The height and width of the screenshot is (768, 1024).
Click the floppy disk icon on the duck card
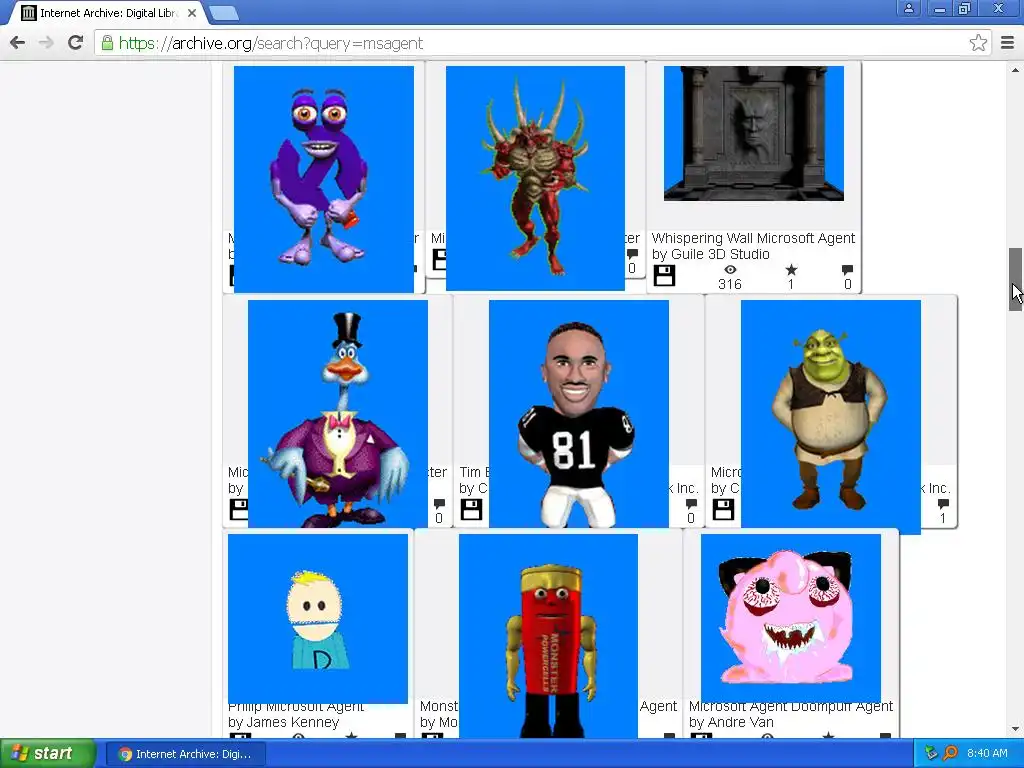[x=238, y=509]
